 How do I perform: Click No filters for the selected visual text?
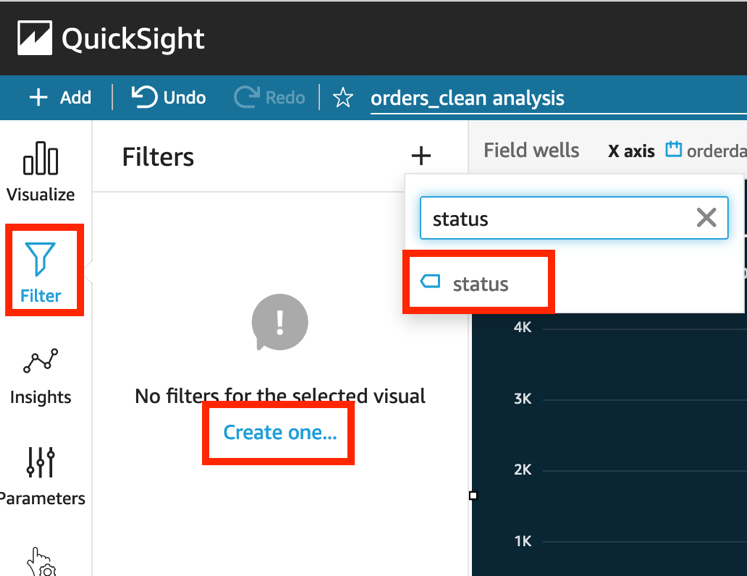coord(280,396)
